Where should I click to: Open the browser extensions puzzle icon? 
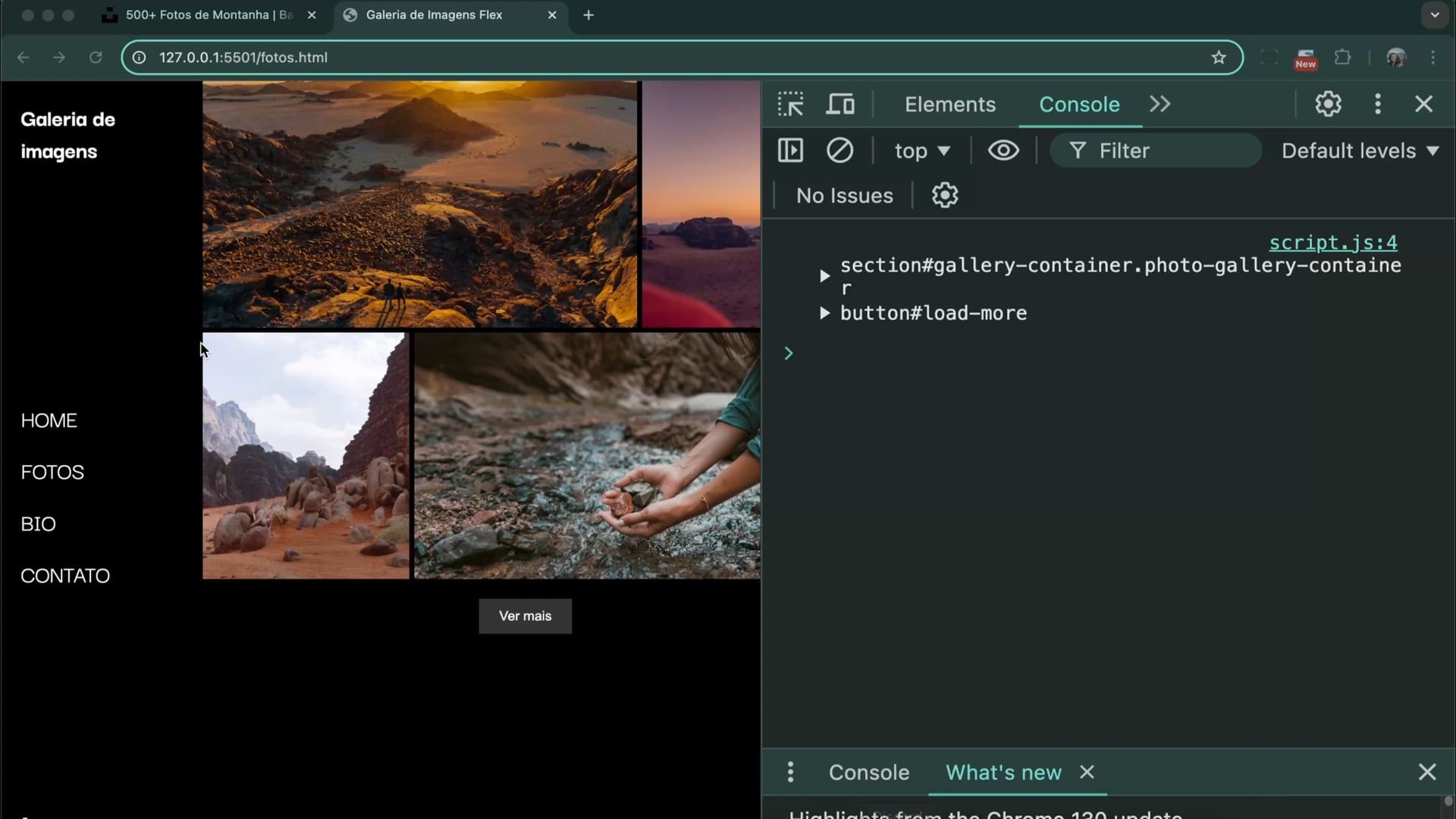coord(1342,58)
